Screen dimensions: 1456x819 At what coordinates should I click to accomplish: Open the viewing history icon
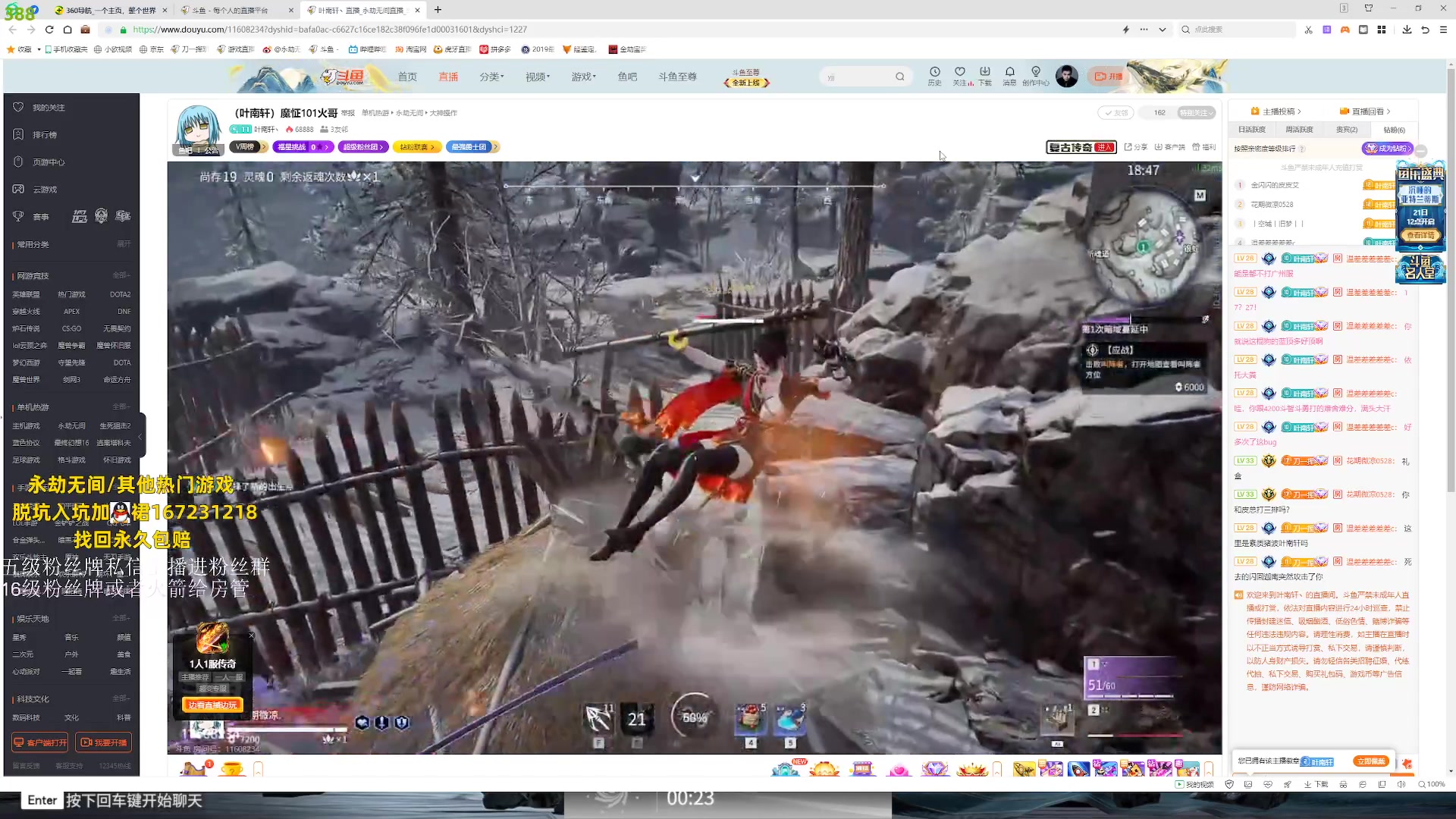(934, 72)
